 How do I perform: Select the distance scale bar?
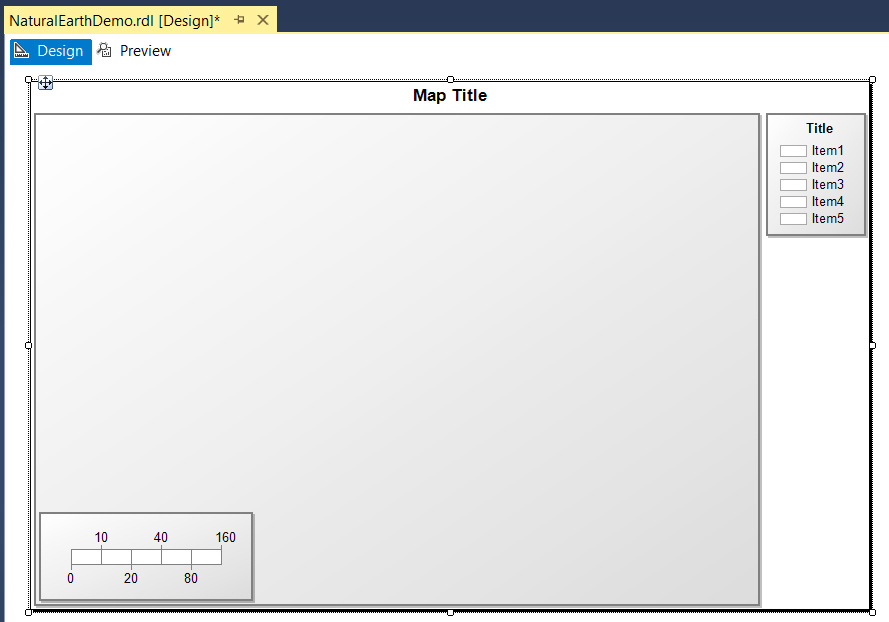point(146,557)
